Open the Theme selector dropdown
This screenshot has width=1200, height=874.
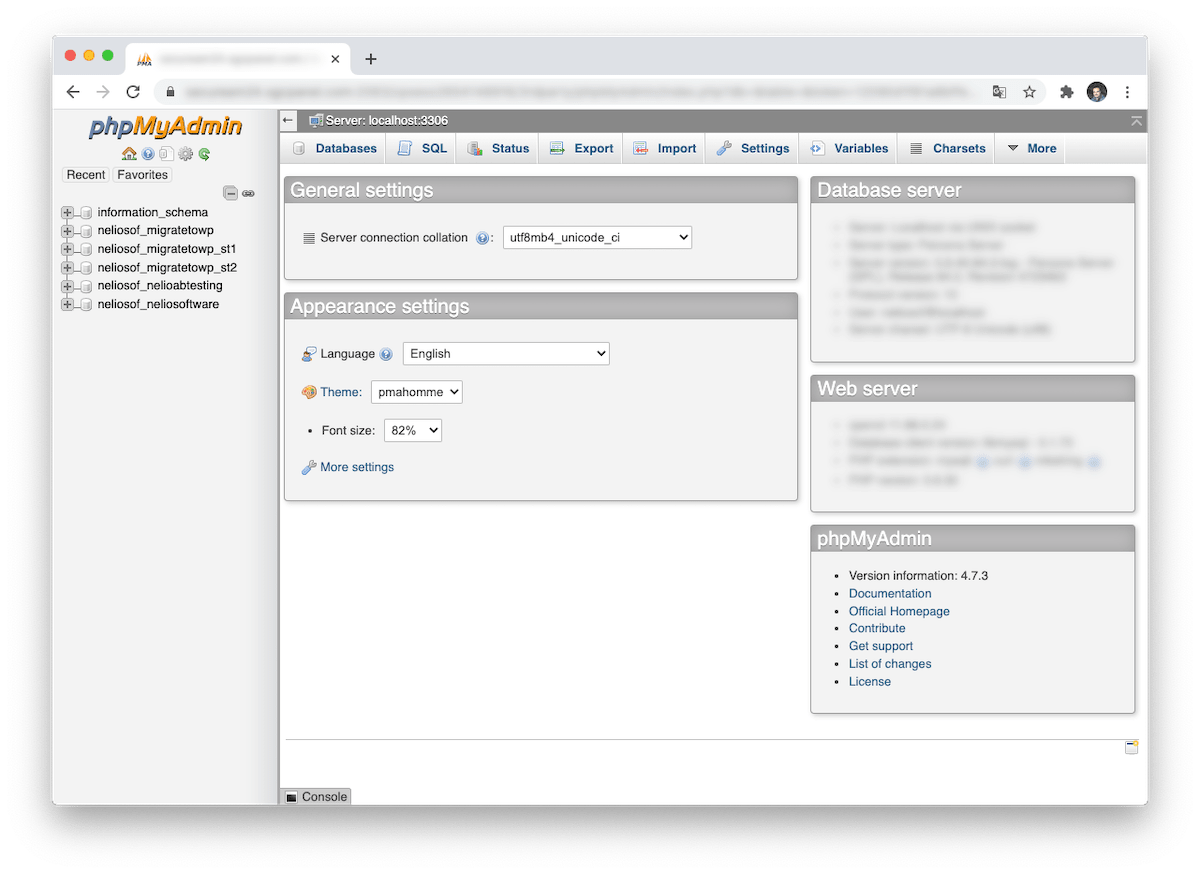click(416, 392)
